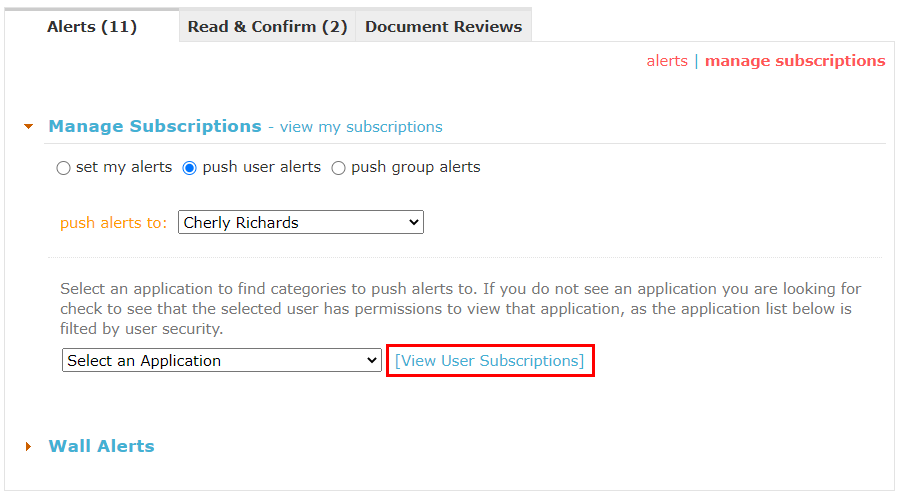Expand the Wall Alerts section arrow

pos(28,447)
